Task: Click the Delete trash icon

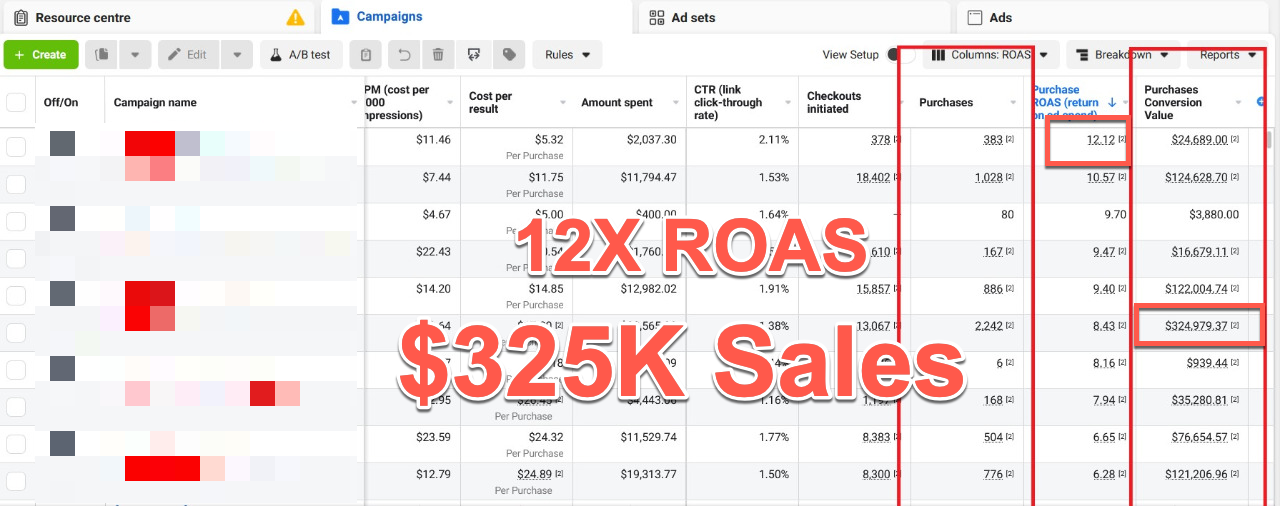Action: tap(438, 55)
